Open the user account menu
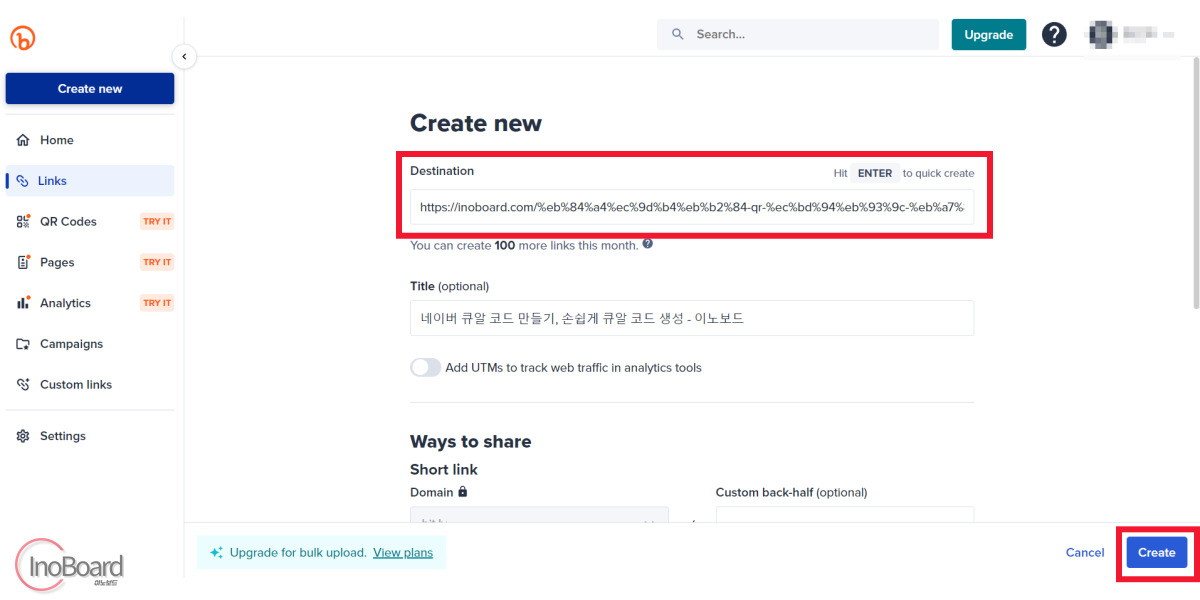This screenshot has width=1200, height=600. [x=1130, y=34]
